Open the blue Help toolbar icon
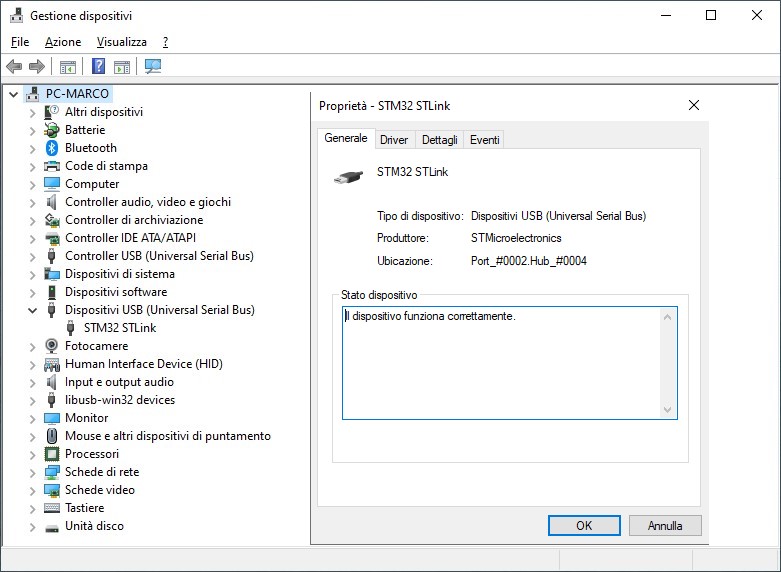Viewport: 781px width, 572px height. click(99, 66)
